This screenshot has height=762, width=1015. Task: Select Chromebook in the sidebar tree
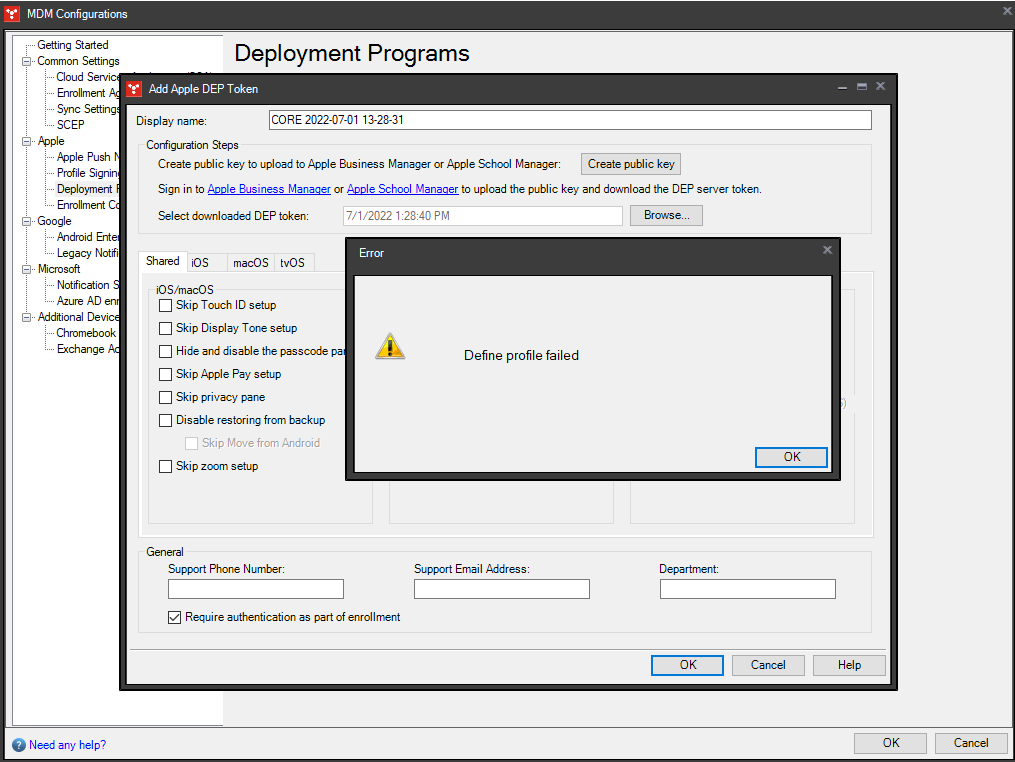pyautogui.click(x=86, y=332)
